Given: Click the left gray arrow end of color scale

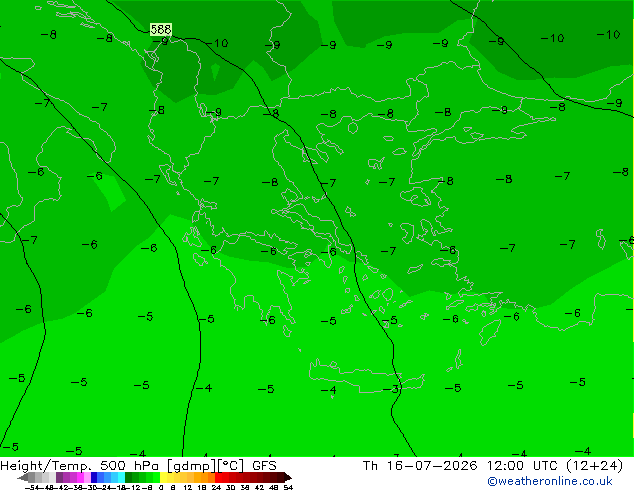Looking at the screenshot, I should 23,477.
